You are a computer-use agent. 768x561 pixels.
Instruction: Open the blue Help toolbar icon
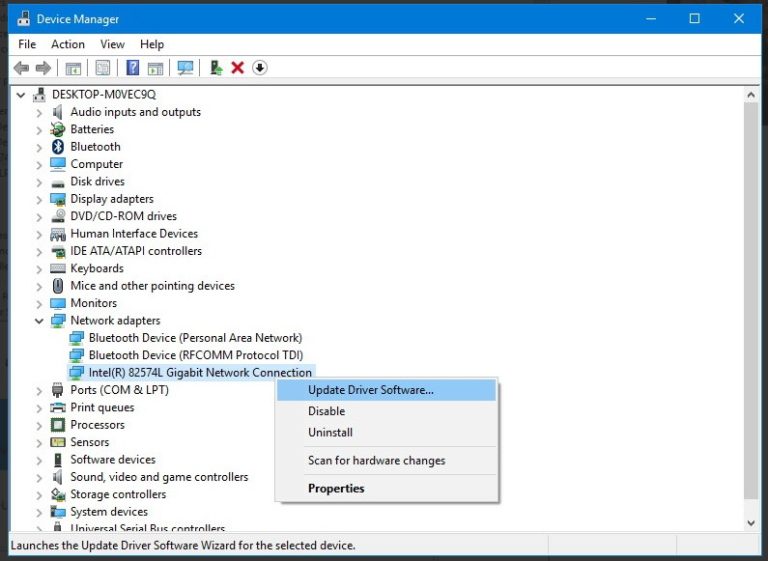click(132, 68)
